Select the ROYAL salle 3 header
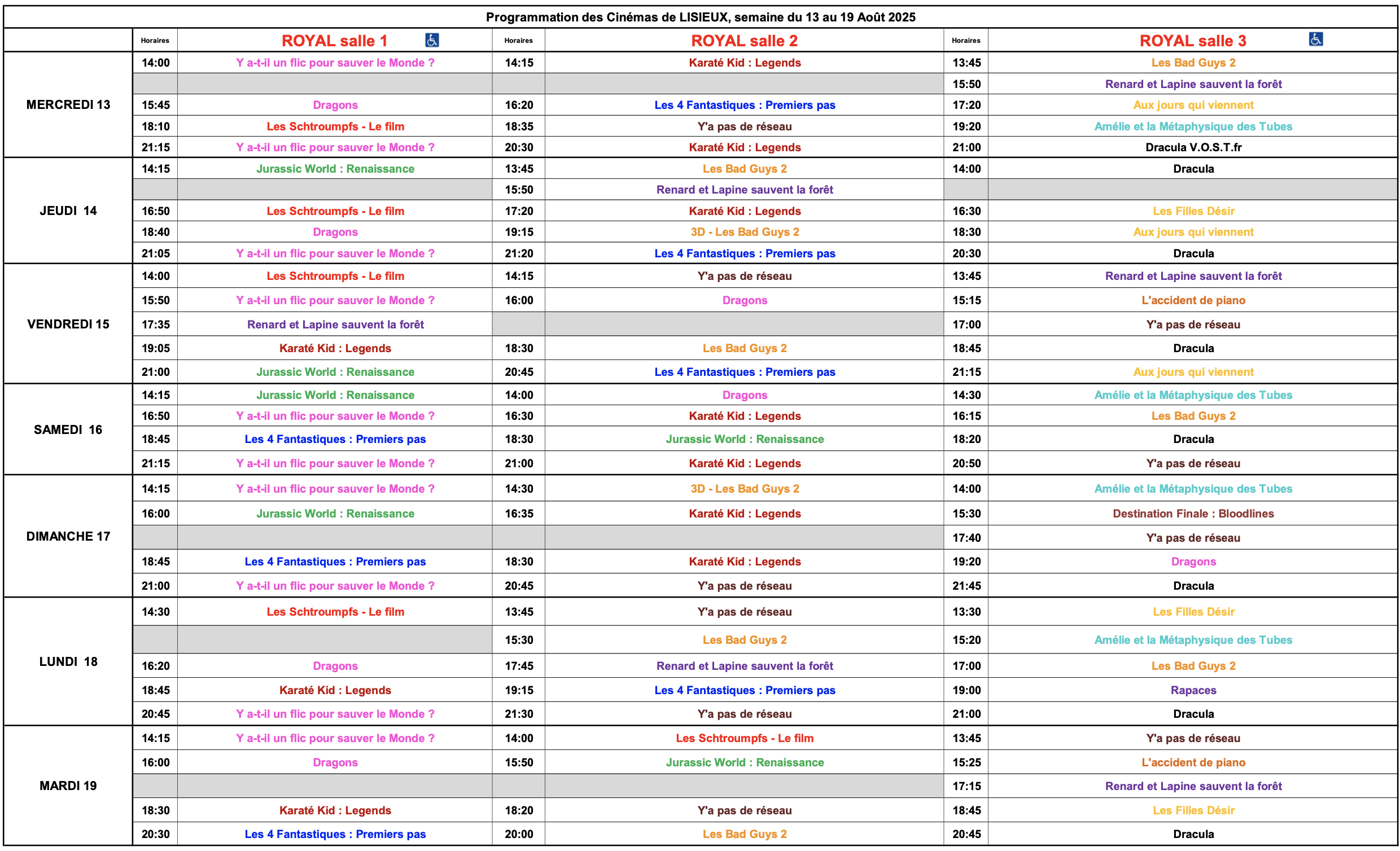This screenshot has width=1400, height=851. 1193,41
